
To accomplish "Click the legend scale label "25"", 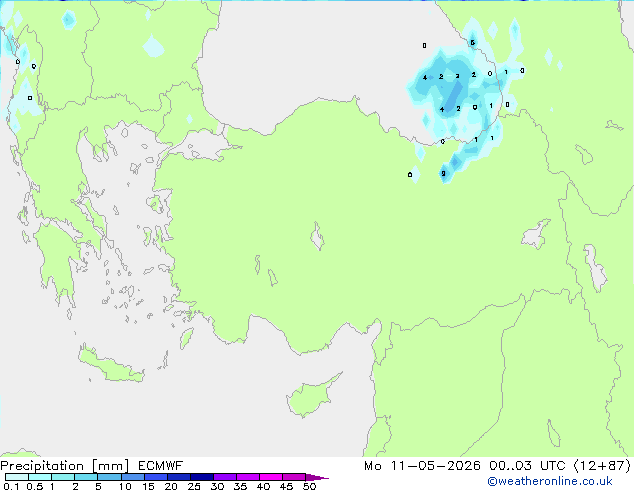I will click(194, 486).
